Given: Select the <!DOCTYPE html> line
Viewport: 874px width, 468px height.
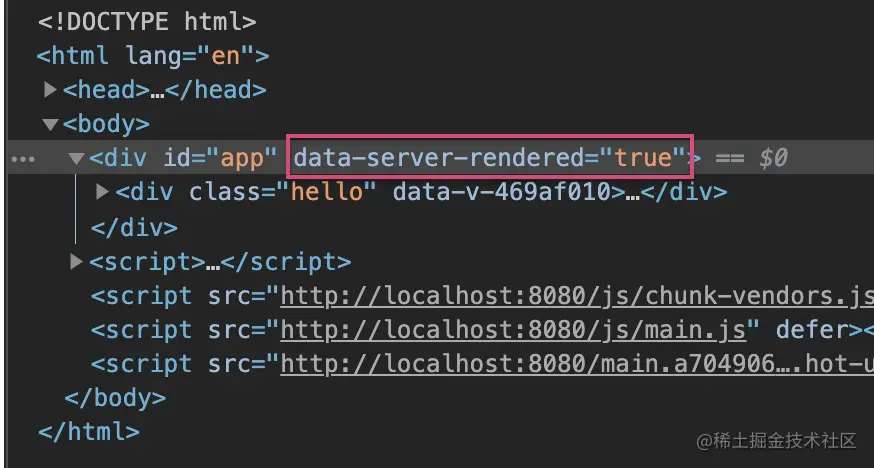Looking at the screenshot, I should [x=148, y=22].
